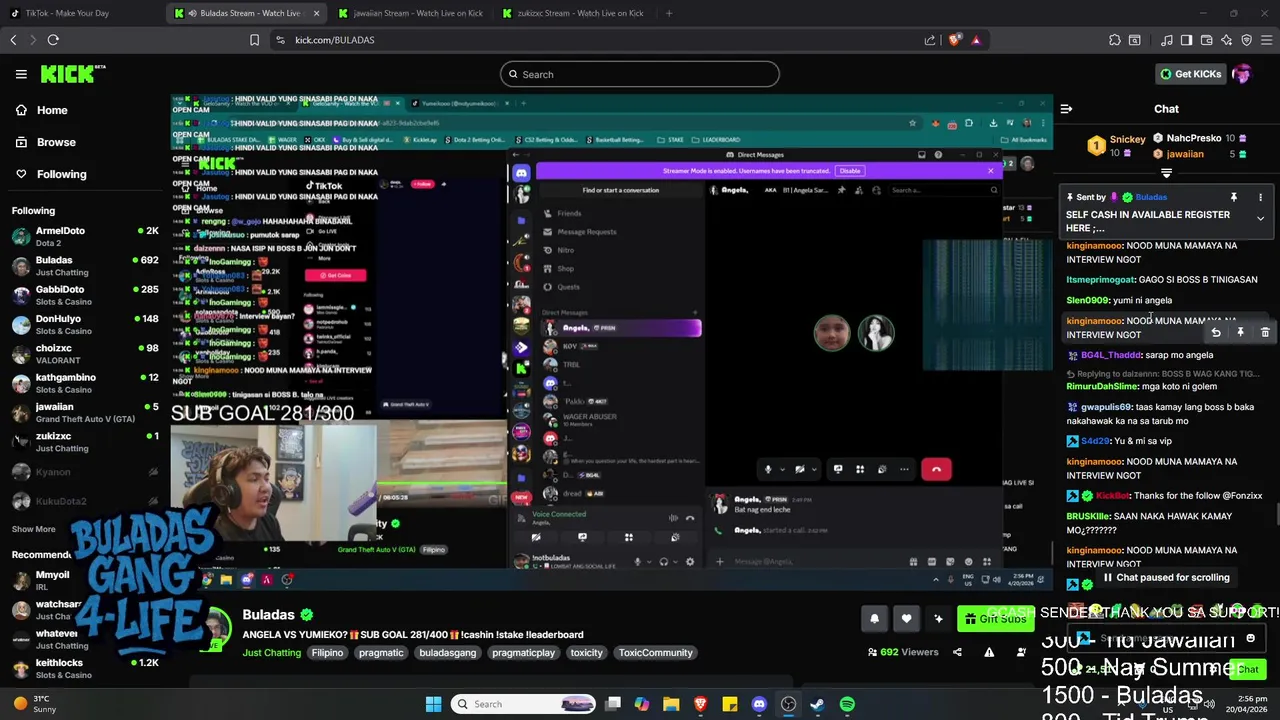Image resolution: width=1280 pixels, height=720 pixels.
Task: Reply to the hovered kinginamooo message
Action: click(1216, 332)
